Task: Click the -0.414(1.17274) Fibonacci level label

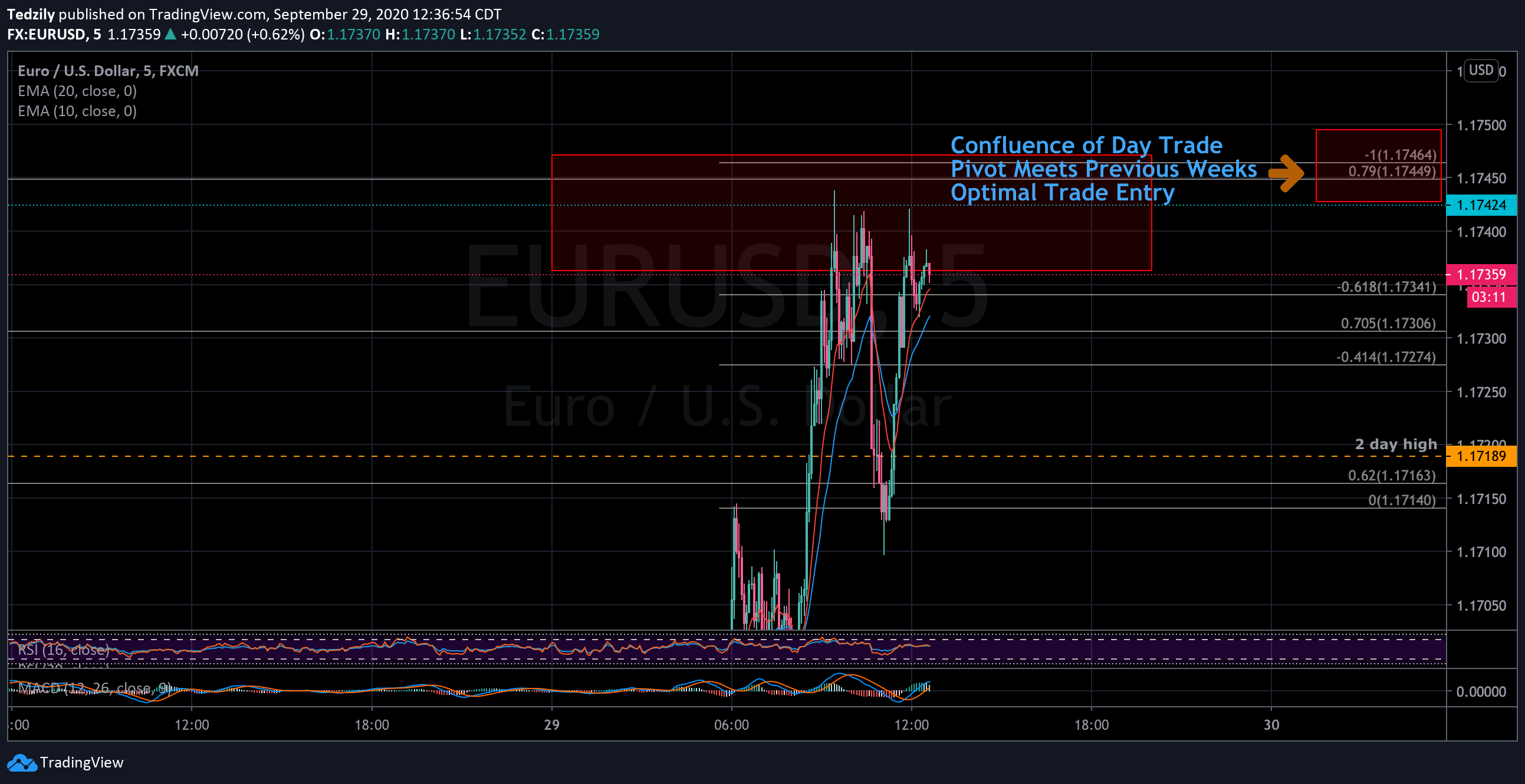Action: [x=1386, y=357]
